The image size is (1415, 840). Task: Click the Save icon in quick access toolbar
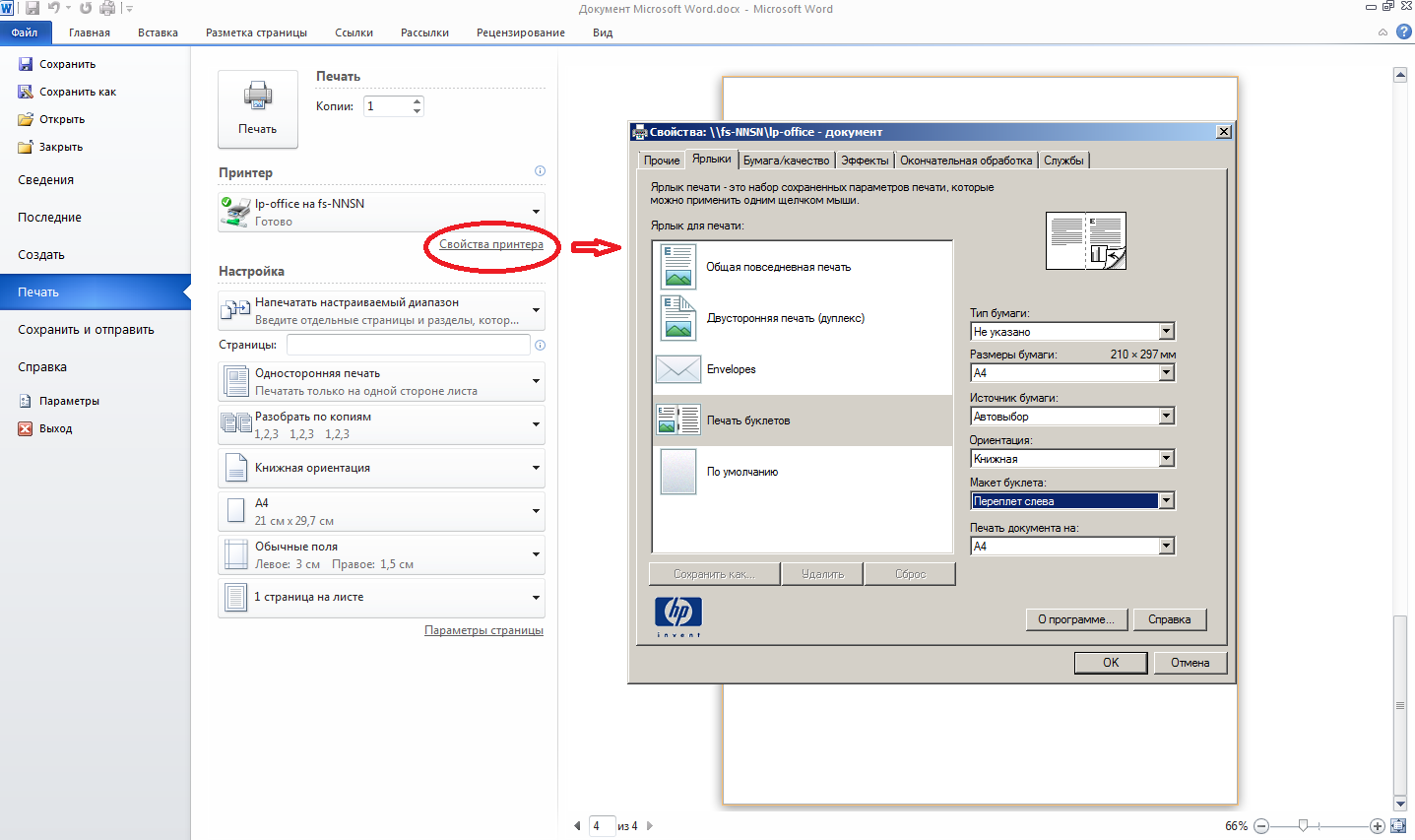click(32, 8)
